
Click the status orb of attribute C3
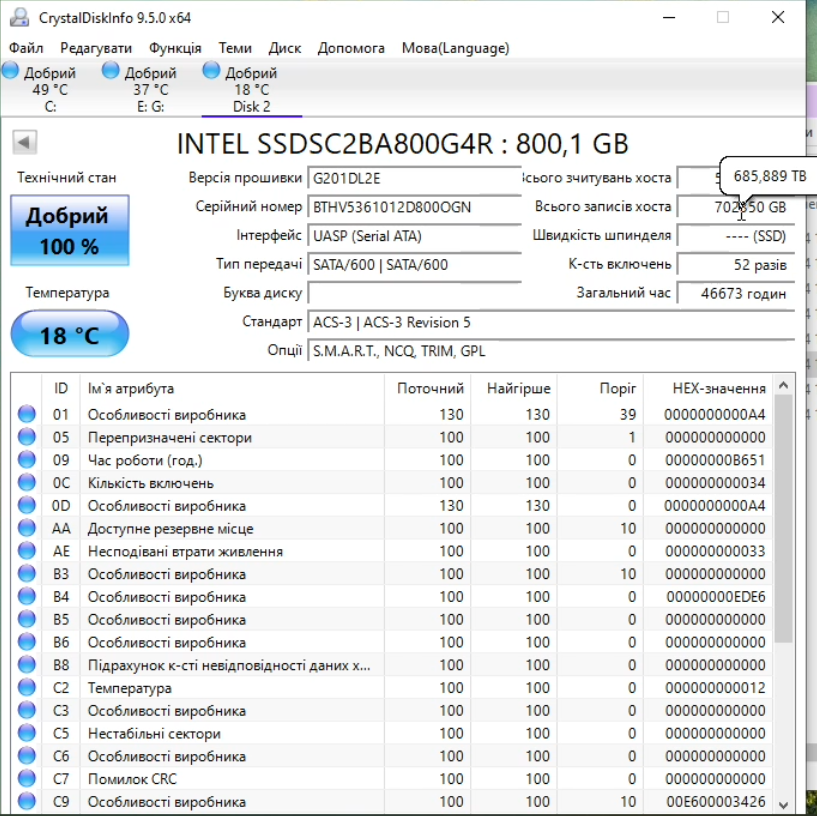pyautogui.click(x=27, y=711)
